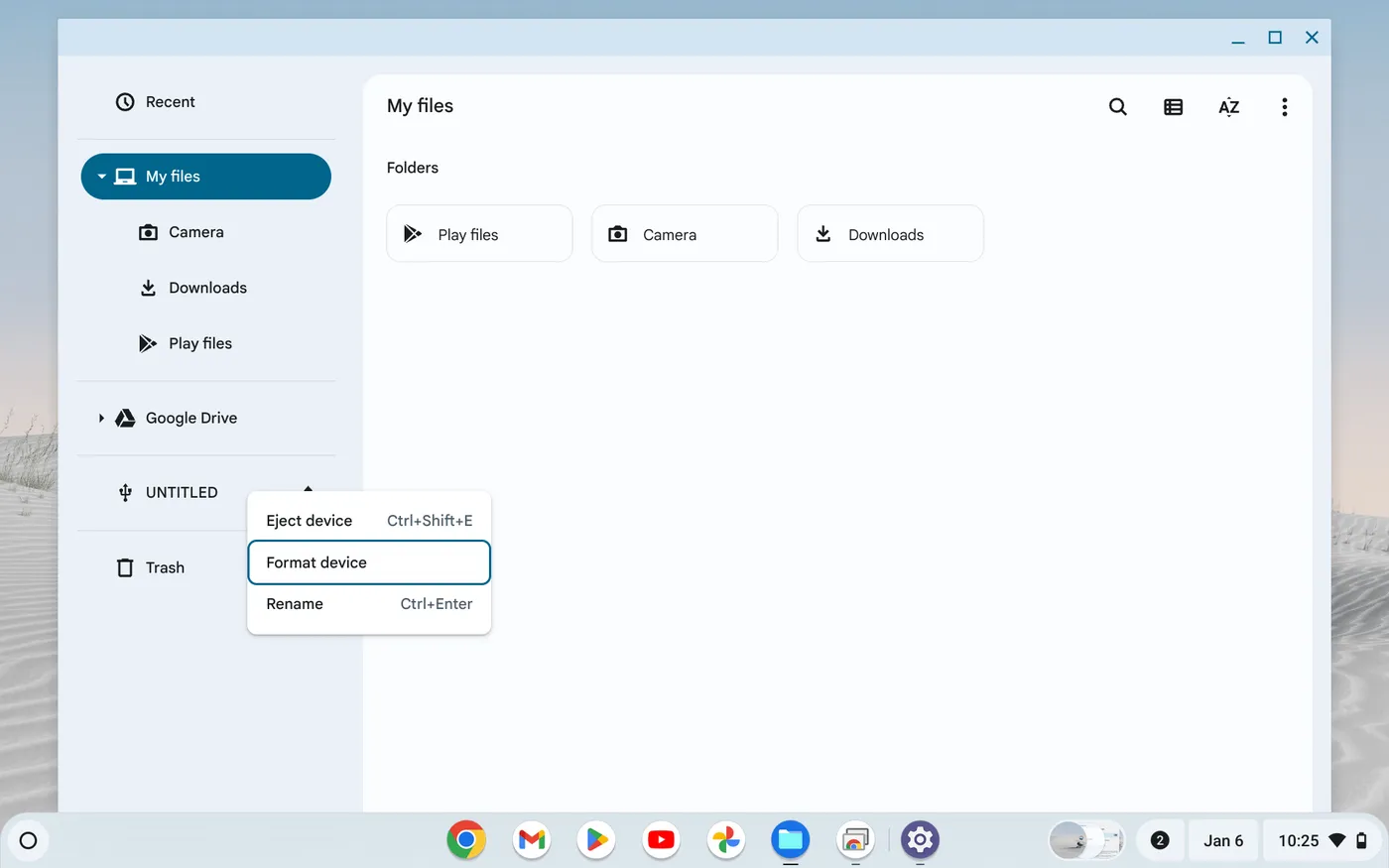The image size is (1389, 868).
Task: Click the battery status icon
Action: (1362, 840)
